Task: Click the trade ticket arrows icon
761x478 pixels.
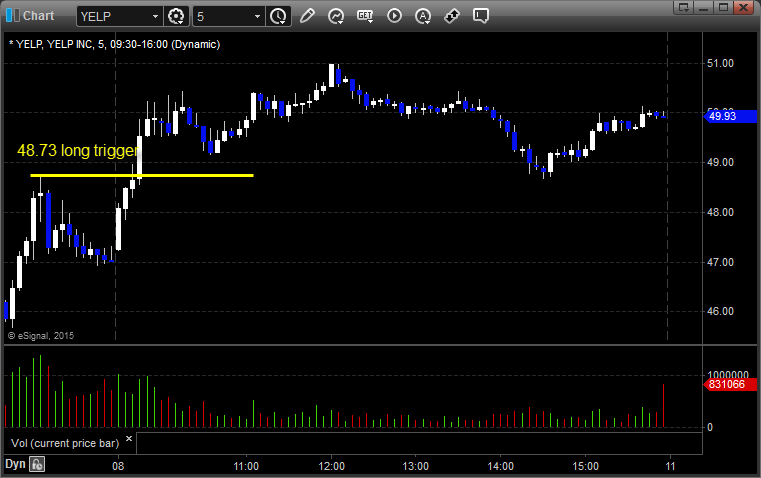Action: pyautogui.click(x=452, y=16)
